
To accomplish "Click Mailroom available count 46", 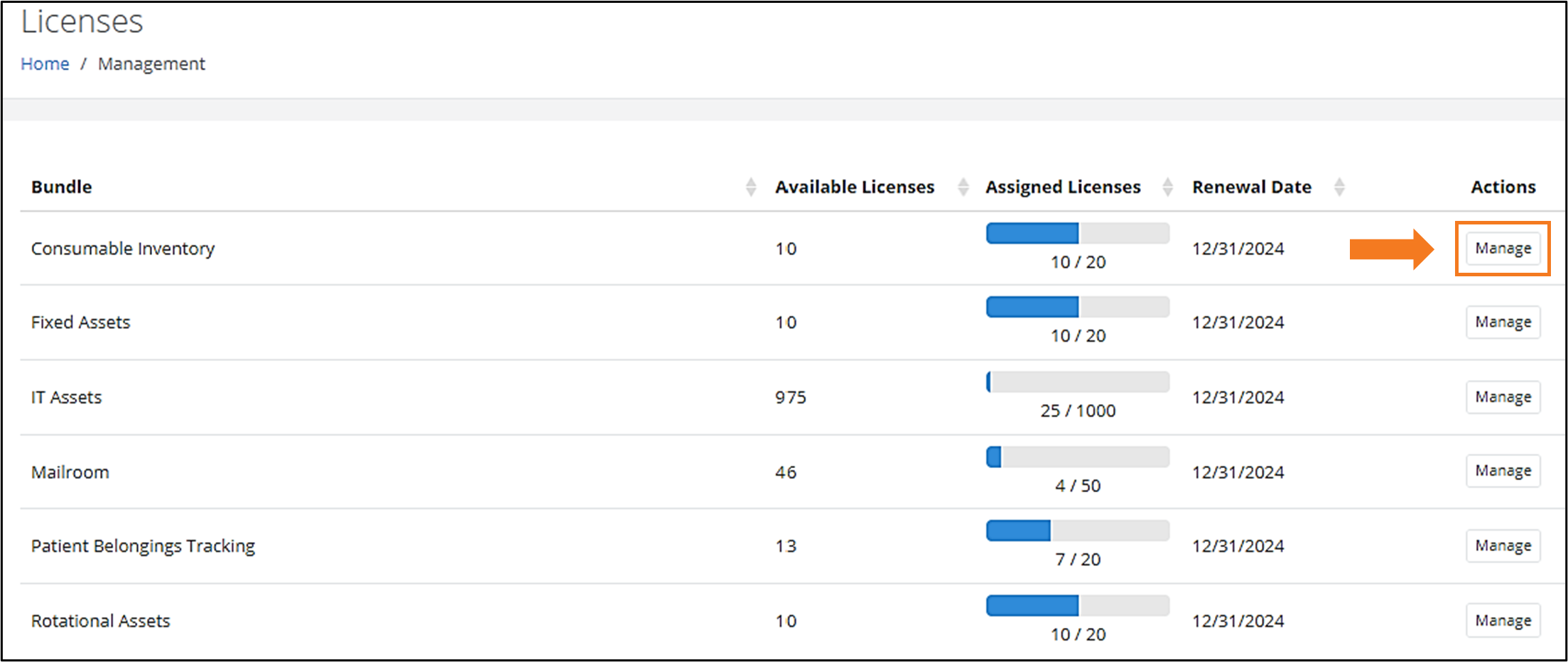I will pos(786,472).
